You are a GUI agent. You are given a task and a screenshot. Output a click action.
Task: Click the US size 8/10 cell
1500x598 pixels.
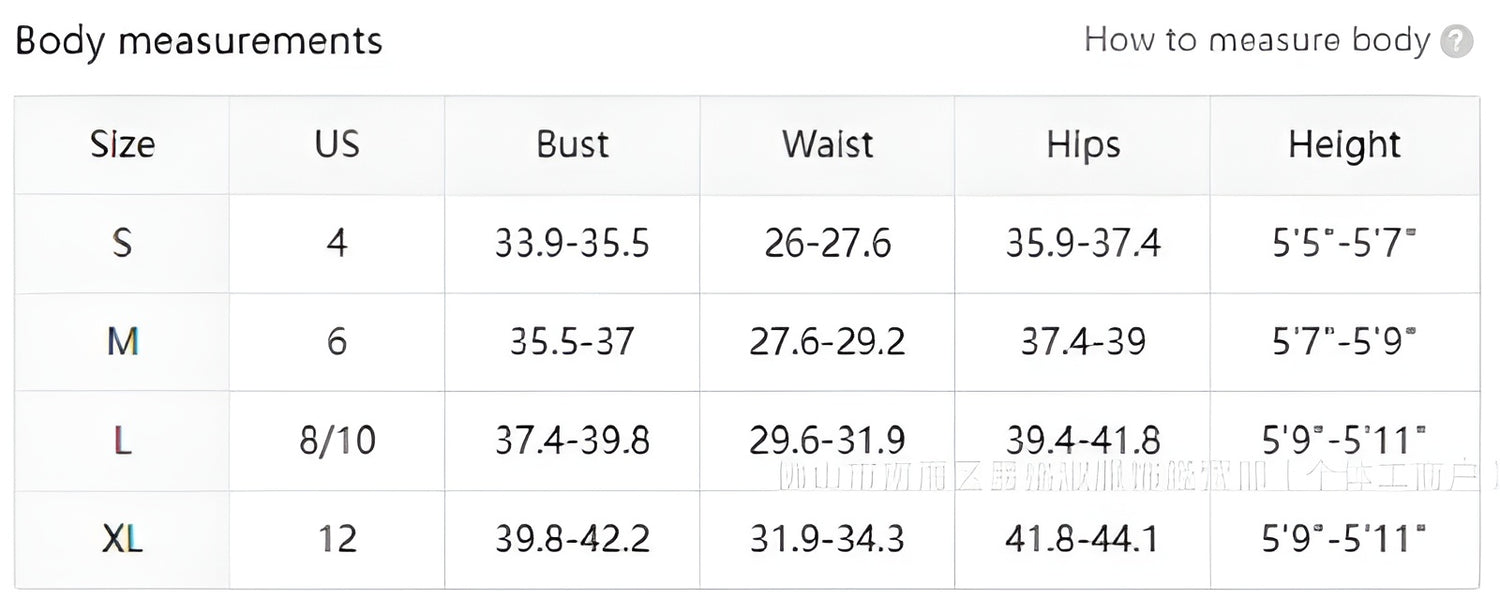pos(337,440)
